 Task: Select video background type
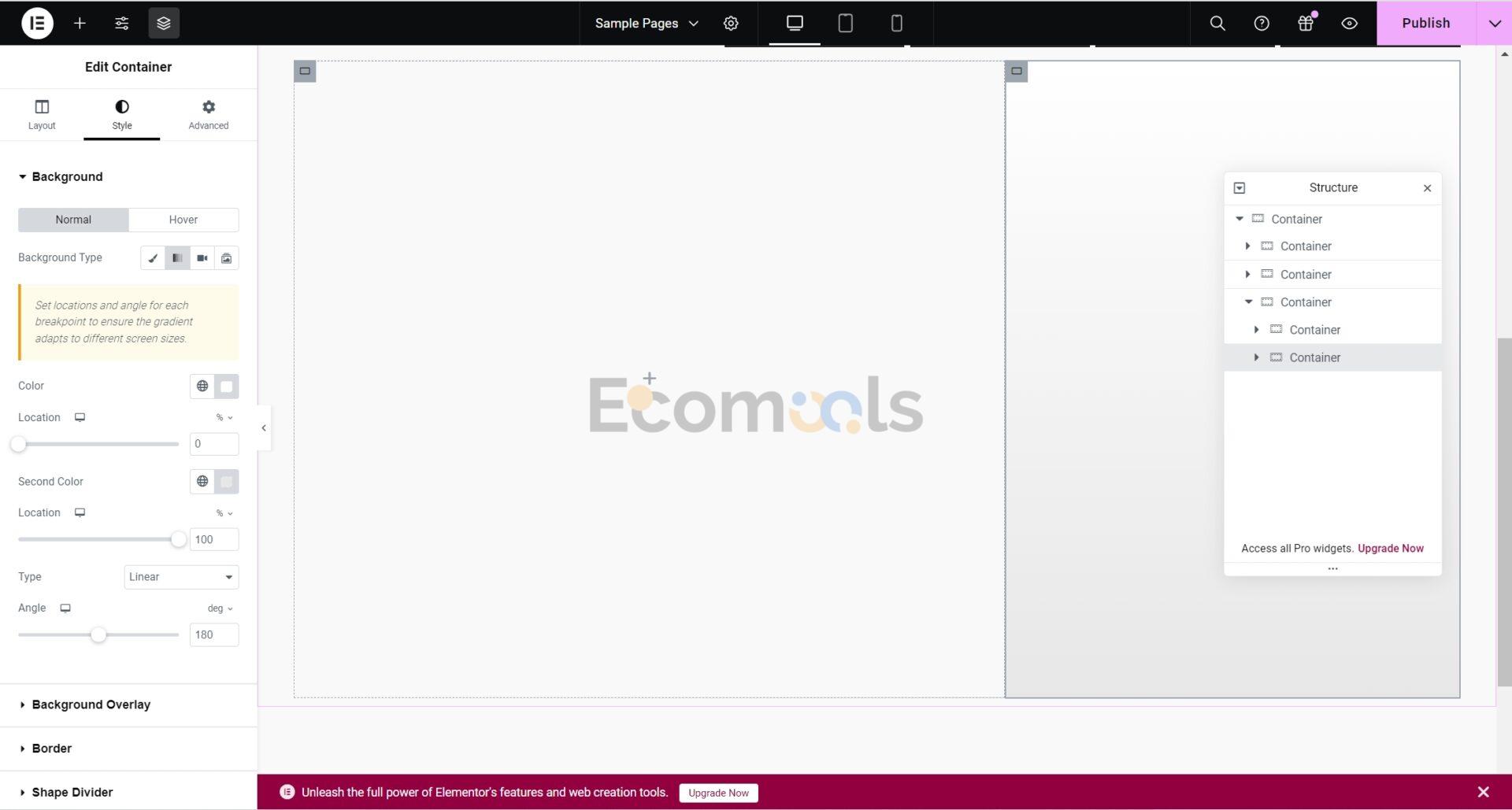pyautogui.click(x=202, y=258)
